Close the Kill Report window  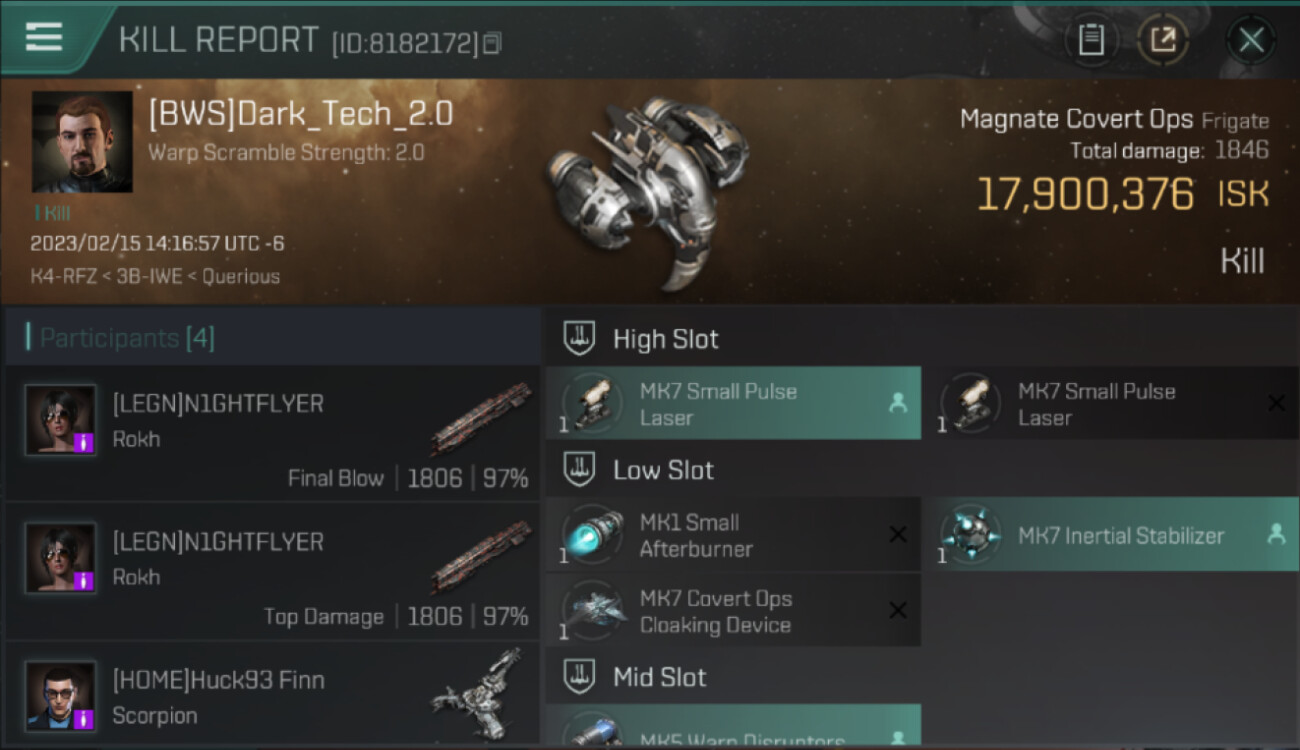(x=1251, y=40)
